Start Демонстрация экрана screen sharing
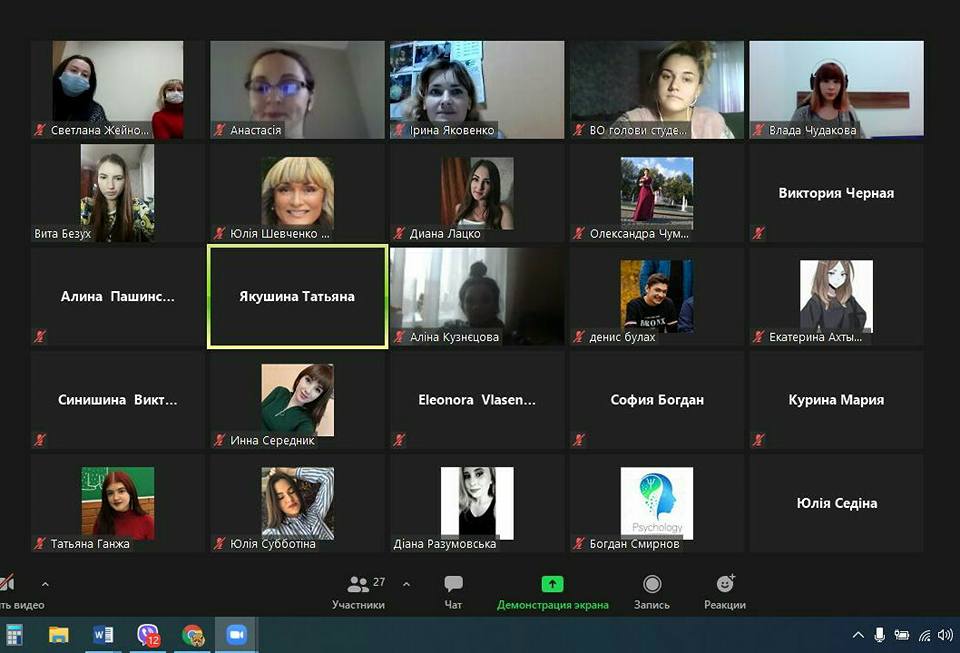The height and width of the screenshot is (653, 960). pyautogui.click(x=552, y=590)
